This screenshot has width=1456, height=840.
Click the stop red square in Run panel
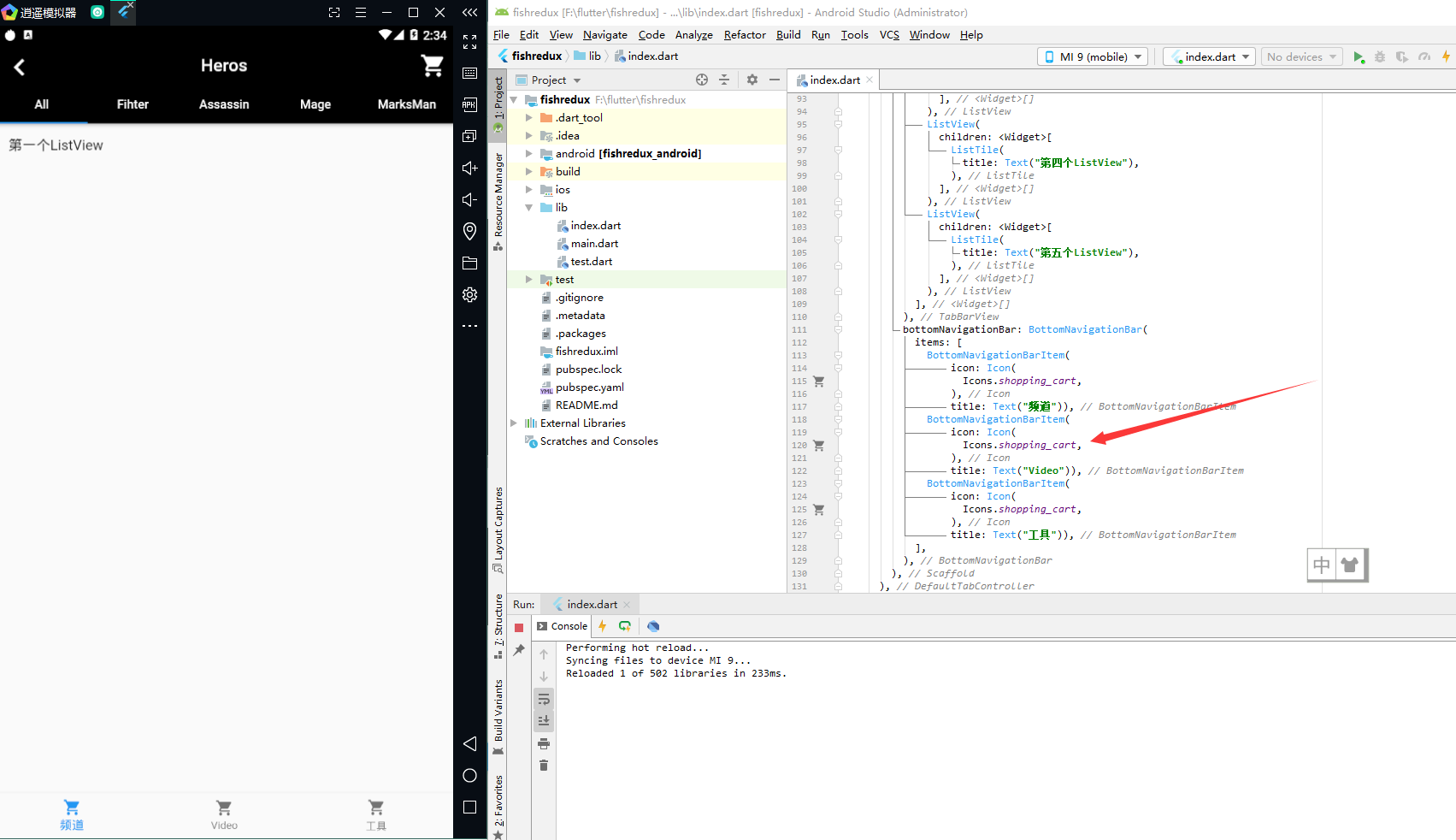[x=519, y=628]
